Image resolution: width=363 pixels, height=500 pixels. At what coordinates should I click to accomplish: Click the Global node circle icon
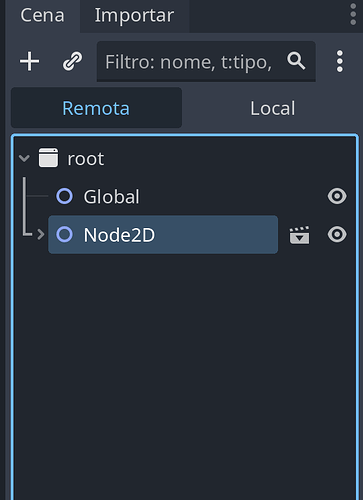click(x=64, y=196)
